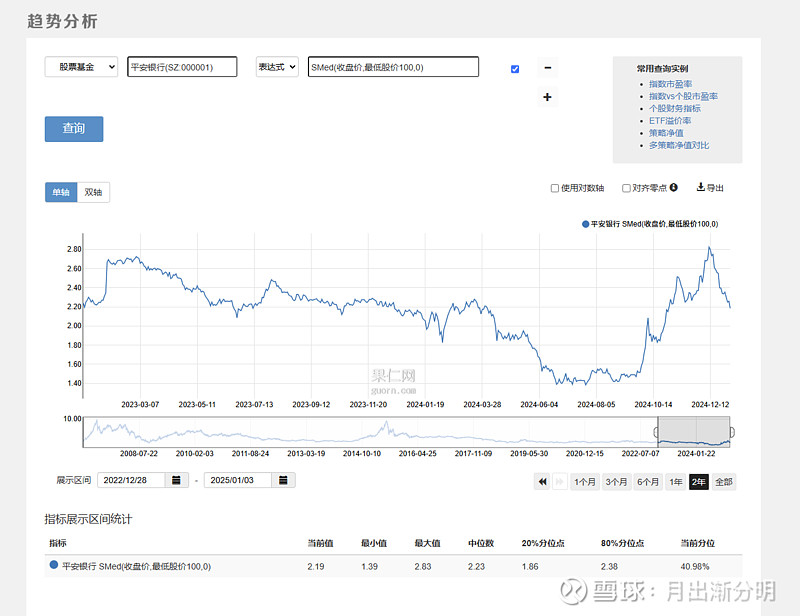Click the 80%分位点 value 2.38
Screen dimensions: 800x616
click(x=609, y=566)
